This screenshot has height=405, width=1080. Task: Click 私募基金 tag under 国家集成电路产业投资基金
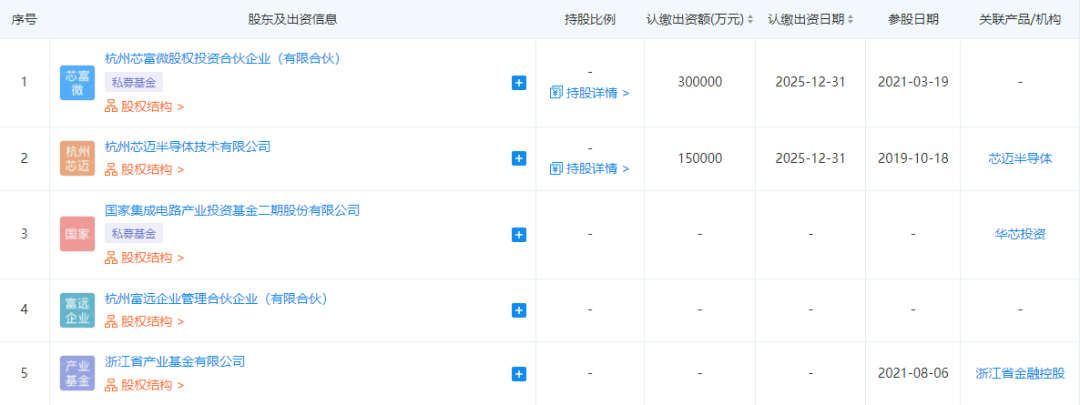pos(134,233)
